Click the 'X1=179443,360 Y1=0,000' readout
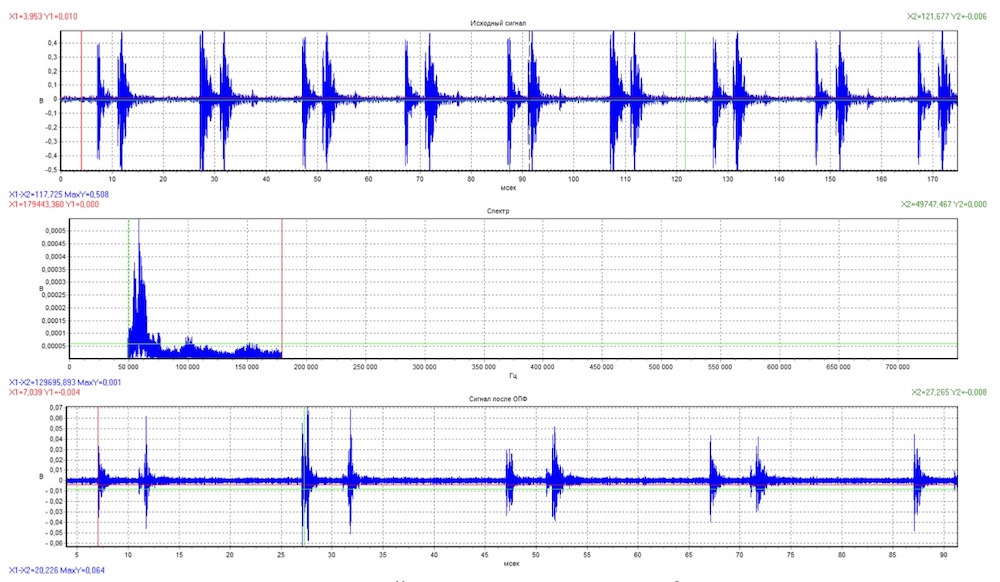1000x582 pixels. (54, 205)
